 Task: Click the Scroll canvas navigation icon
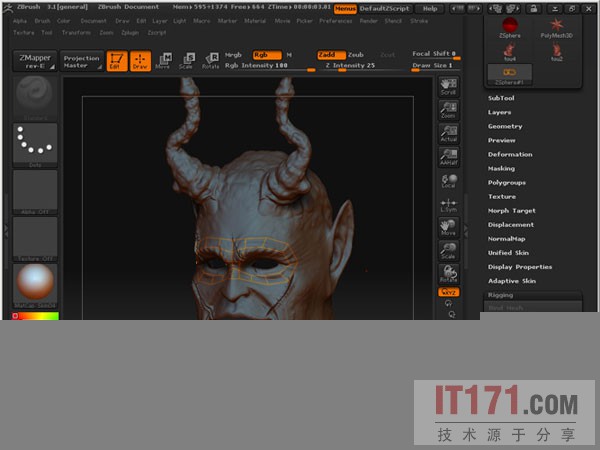(x=448, y=89)
